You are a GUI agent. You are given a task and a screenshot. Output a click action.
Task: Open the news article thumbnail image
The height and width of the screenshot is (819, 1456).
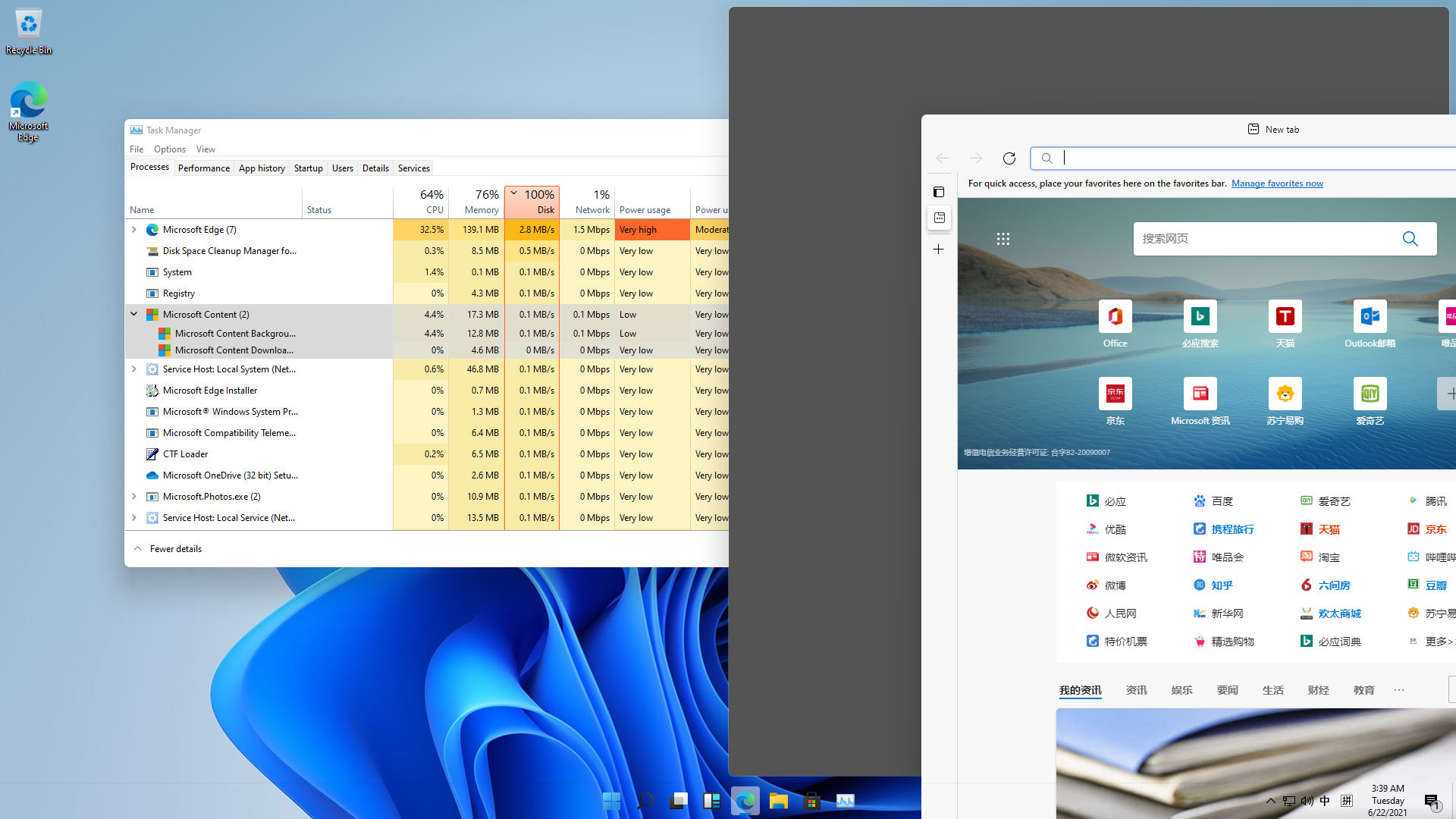pos(1256,764)
